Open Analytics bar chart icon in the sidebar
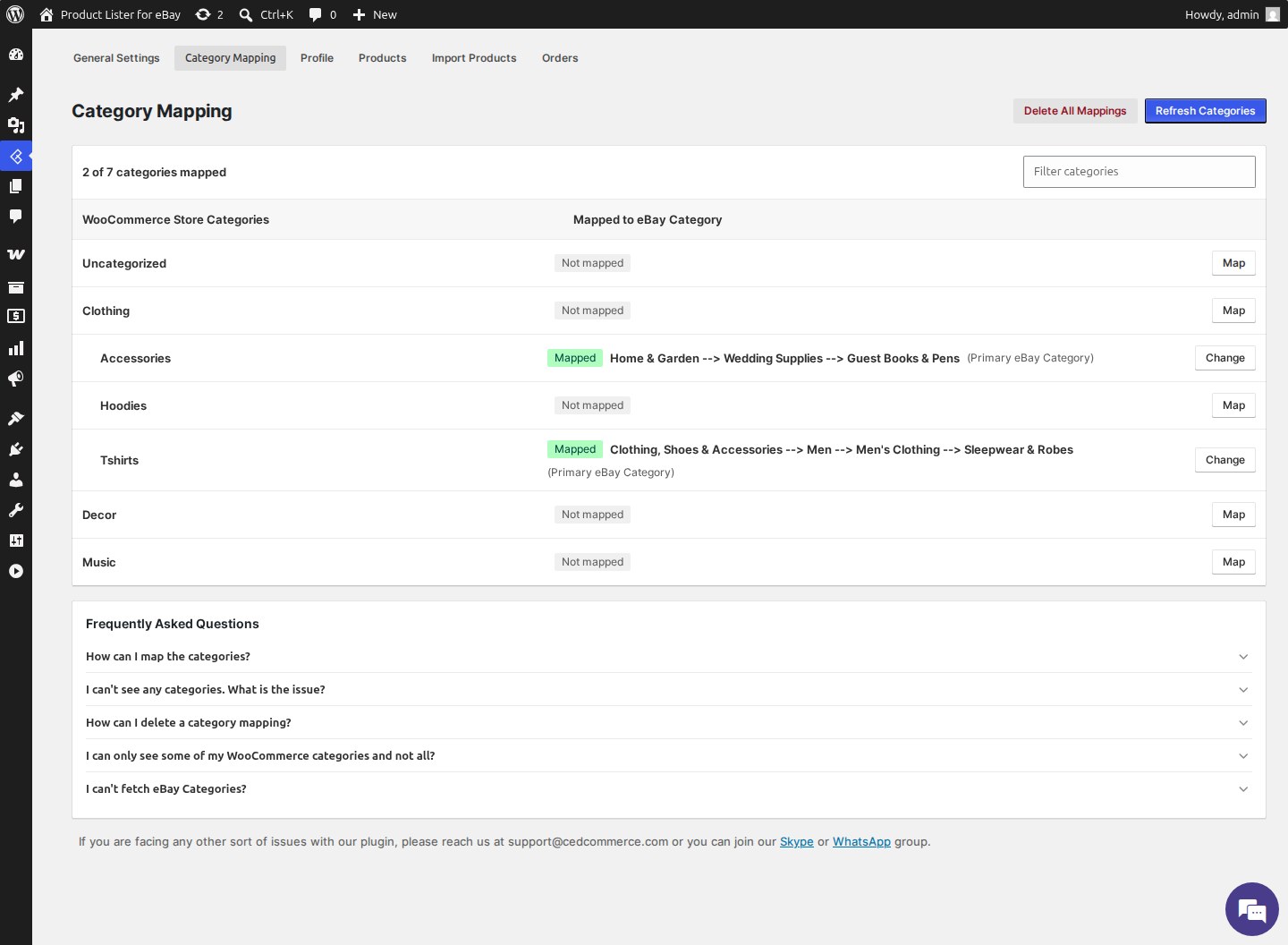This screenshot has height=945, width=1288. click(x=16, y=348)
